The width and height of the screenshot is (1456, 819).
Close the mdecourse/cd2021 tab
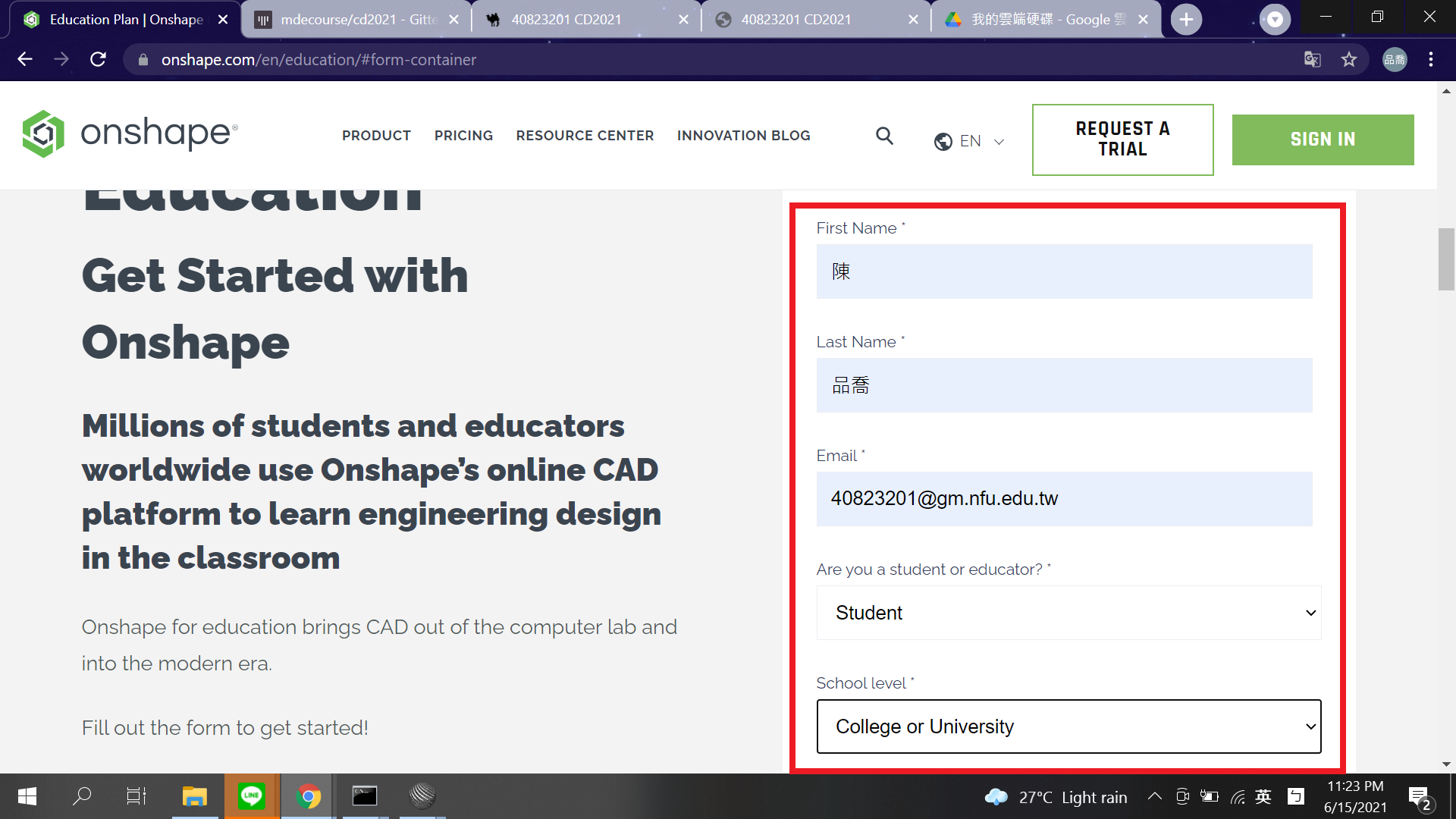[453, 20]
